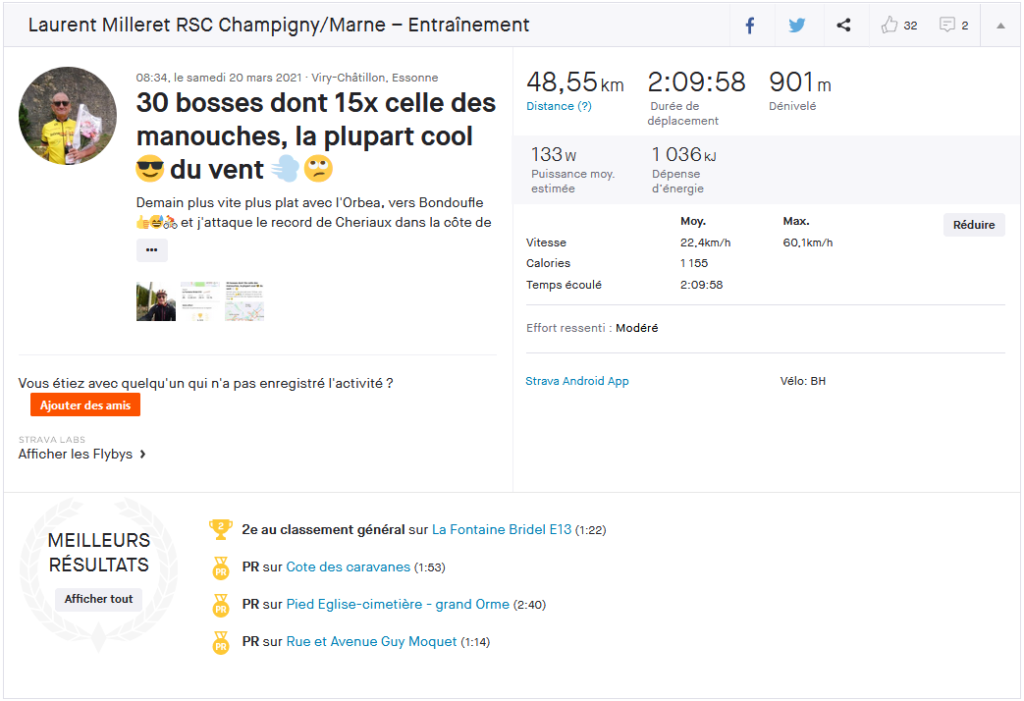Open the first activity photo thumbnail
The width and height of the screenshot is (1024, 701).
[156, 301]
